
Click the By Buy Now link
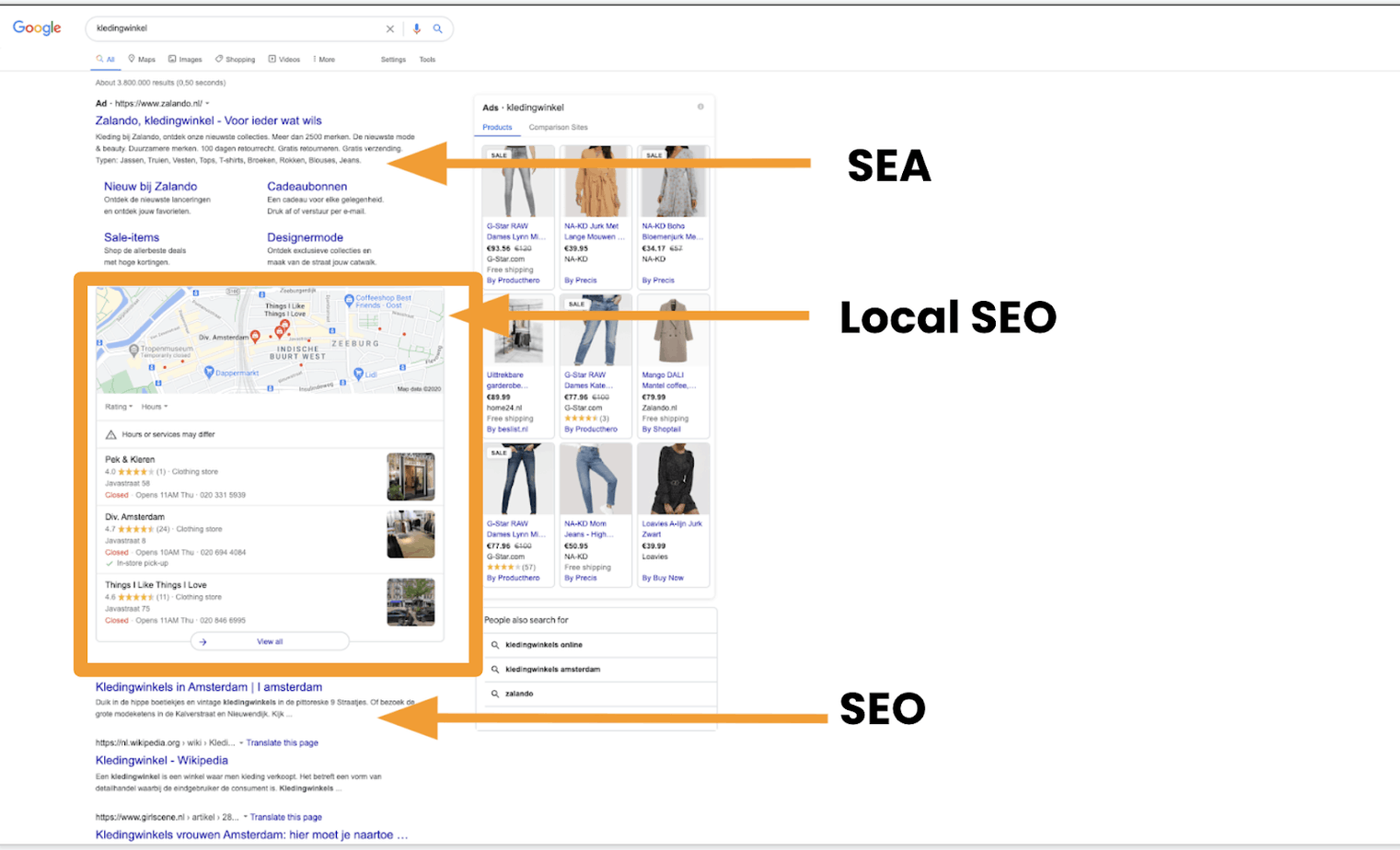[x=663, y=579]
